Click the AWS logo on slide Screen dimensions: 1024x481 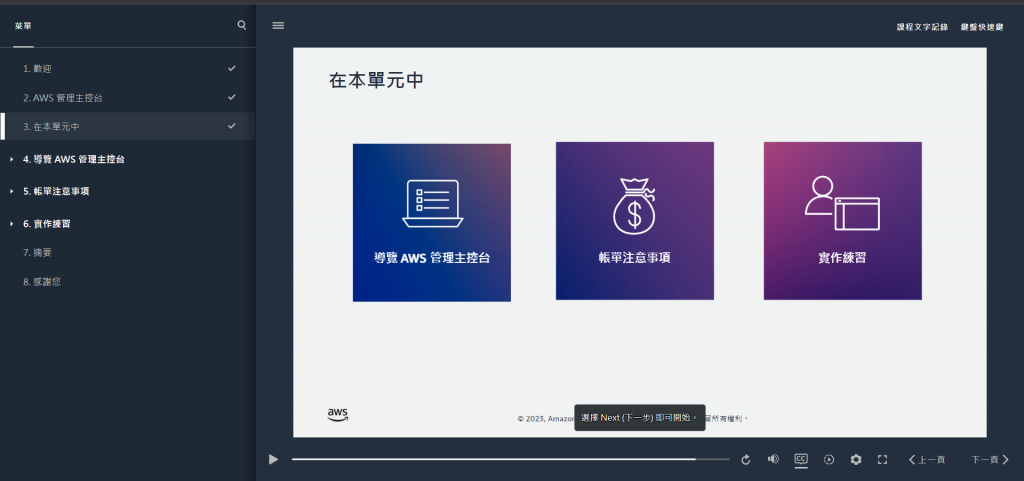[338, 414]
